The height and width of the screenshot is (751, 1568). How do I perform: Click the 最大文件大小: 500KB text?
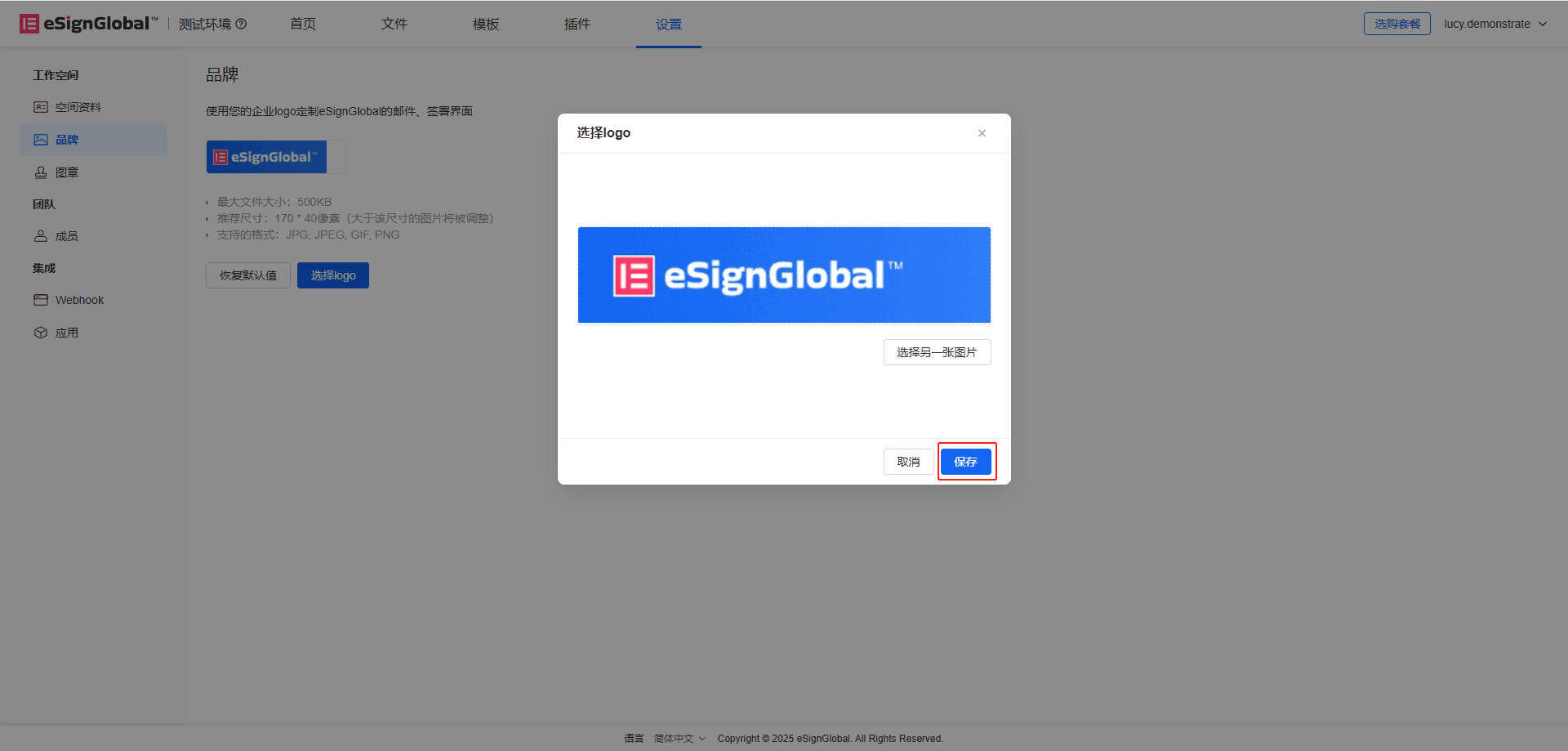[x=274, y=202]
